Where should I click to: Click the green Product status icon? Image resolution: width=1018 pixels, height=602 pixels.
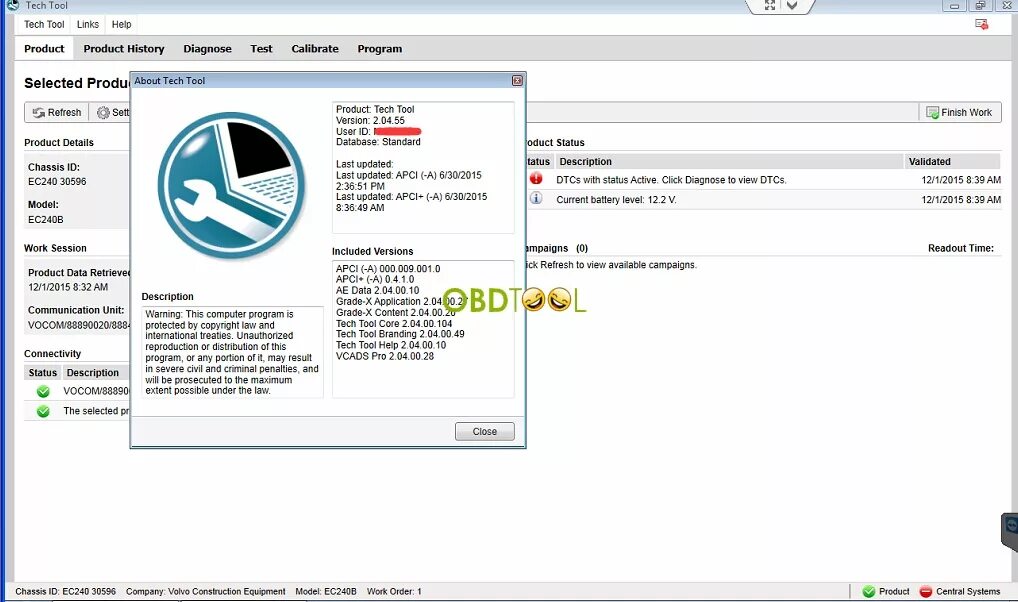click(869, 592)
